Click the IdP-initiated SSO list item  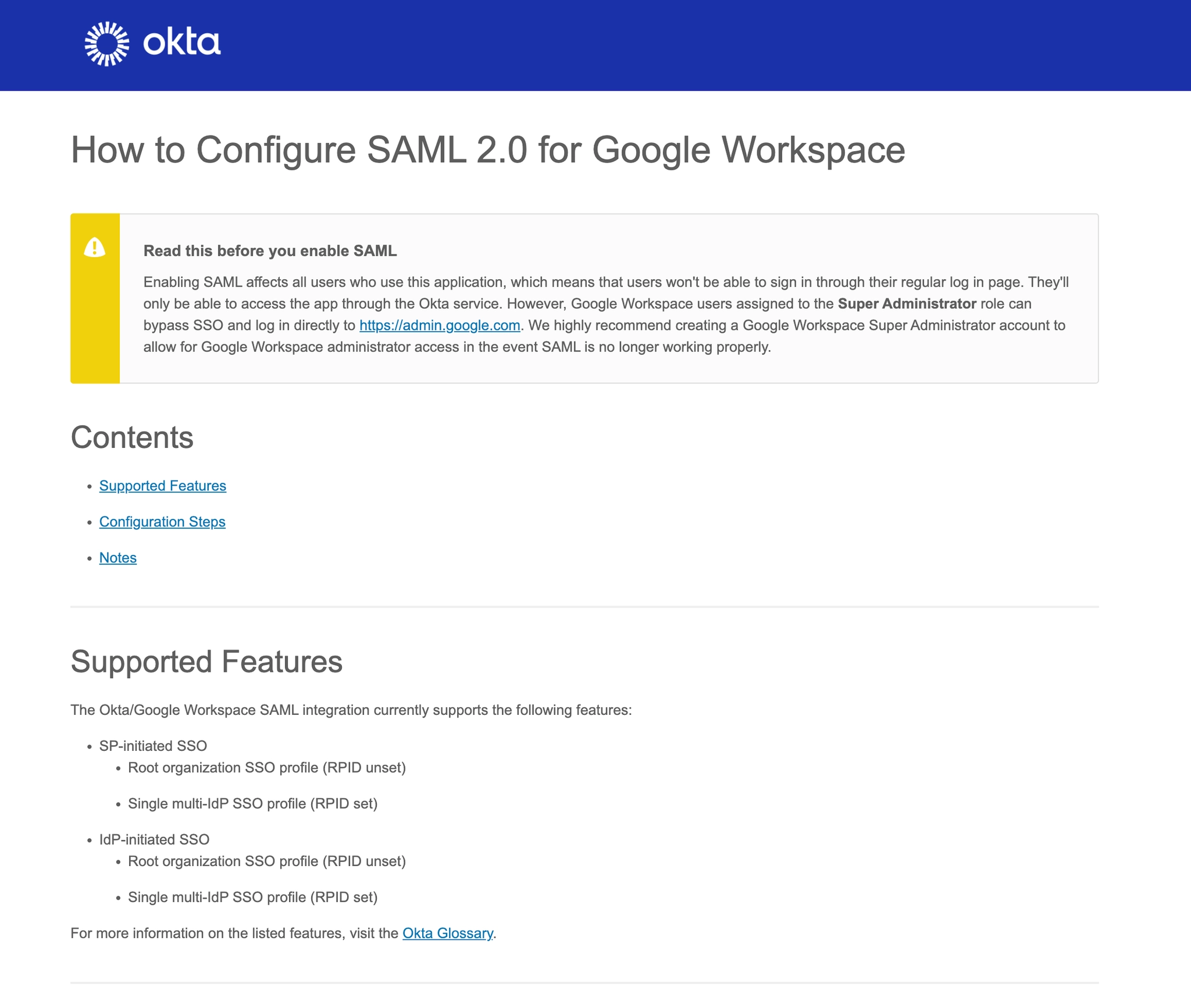154,839
